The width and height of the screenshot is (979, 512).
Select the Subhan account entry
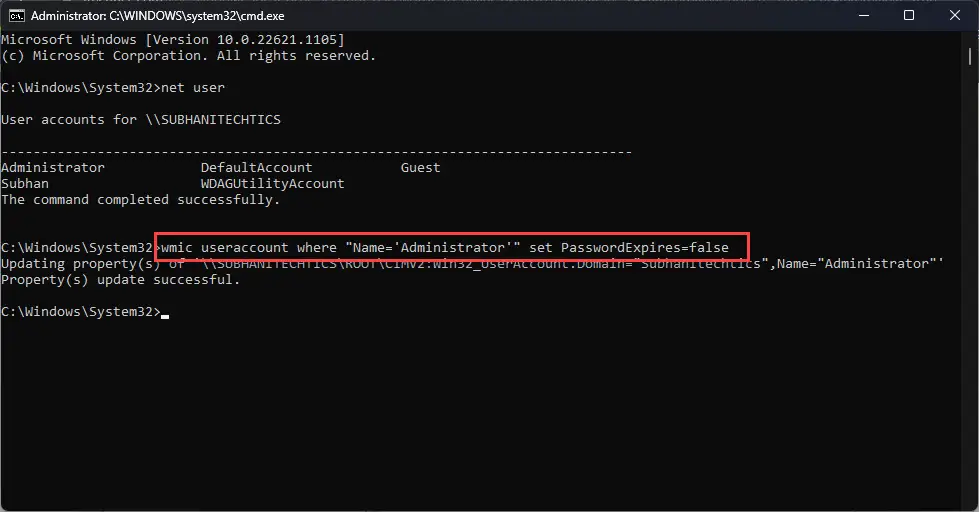[25, 184]
